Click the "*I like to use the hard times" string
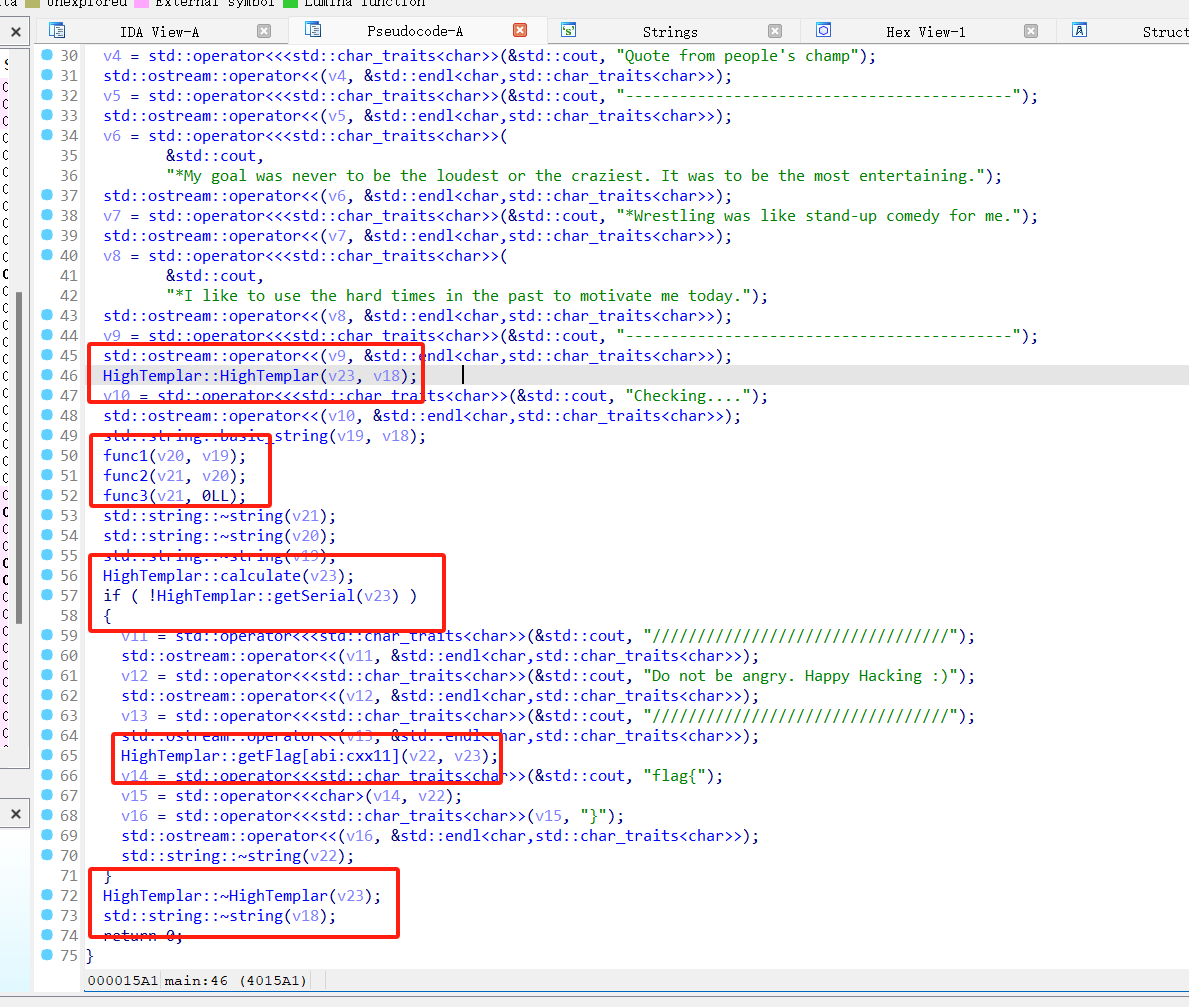This screenshot has height=1007, width=1189. pyautogui.click(x=458, y=296)
